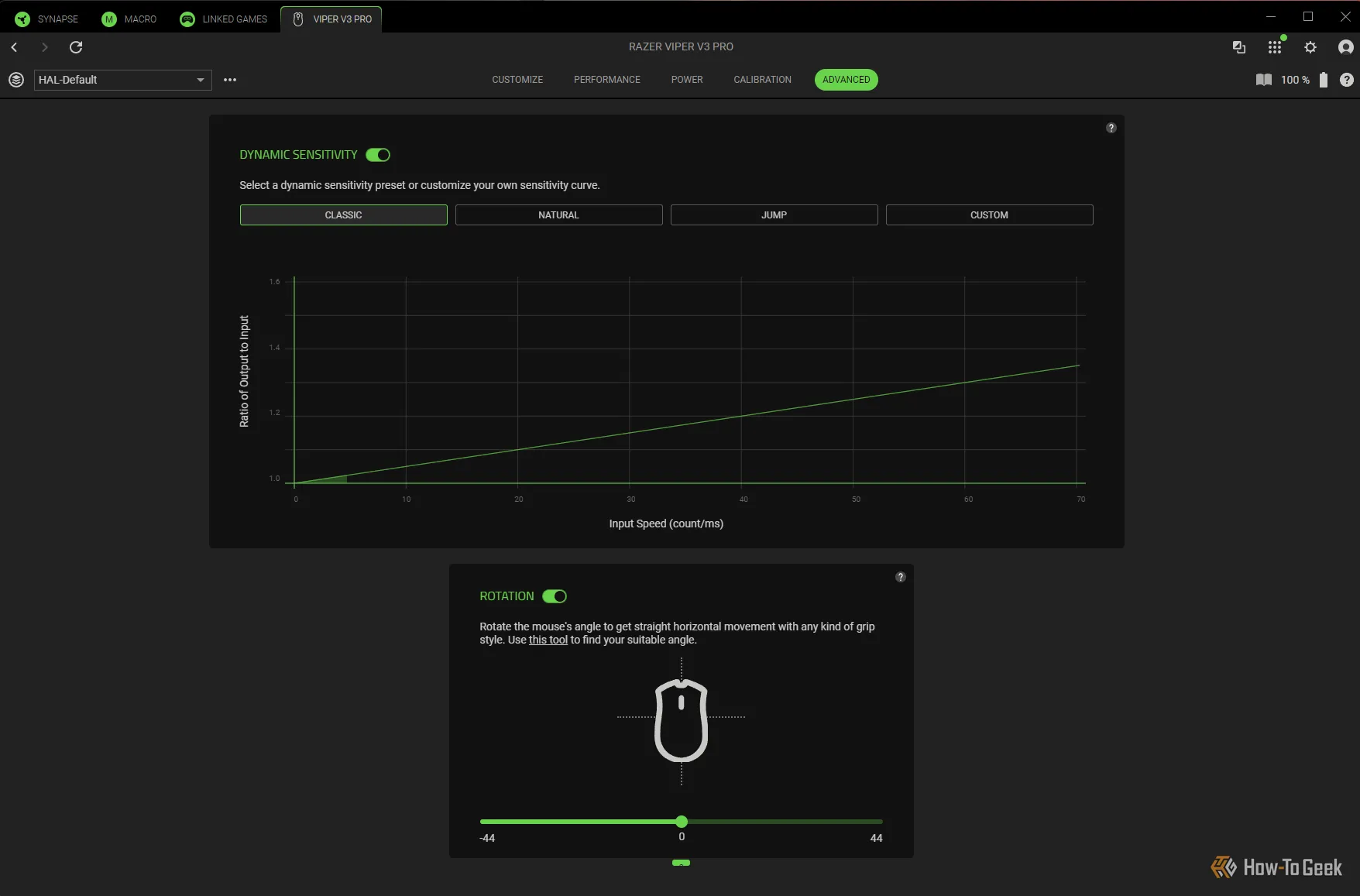Maximize the Synapse window
This screenshot has width=1360, height=896.
1308,16
